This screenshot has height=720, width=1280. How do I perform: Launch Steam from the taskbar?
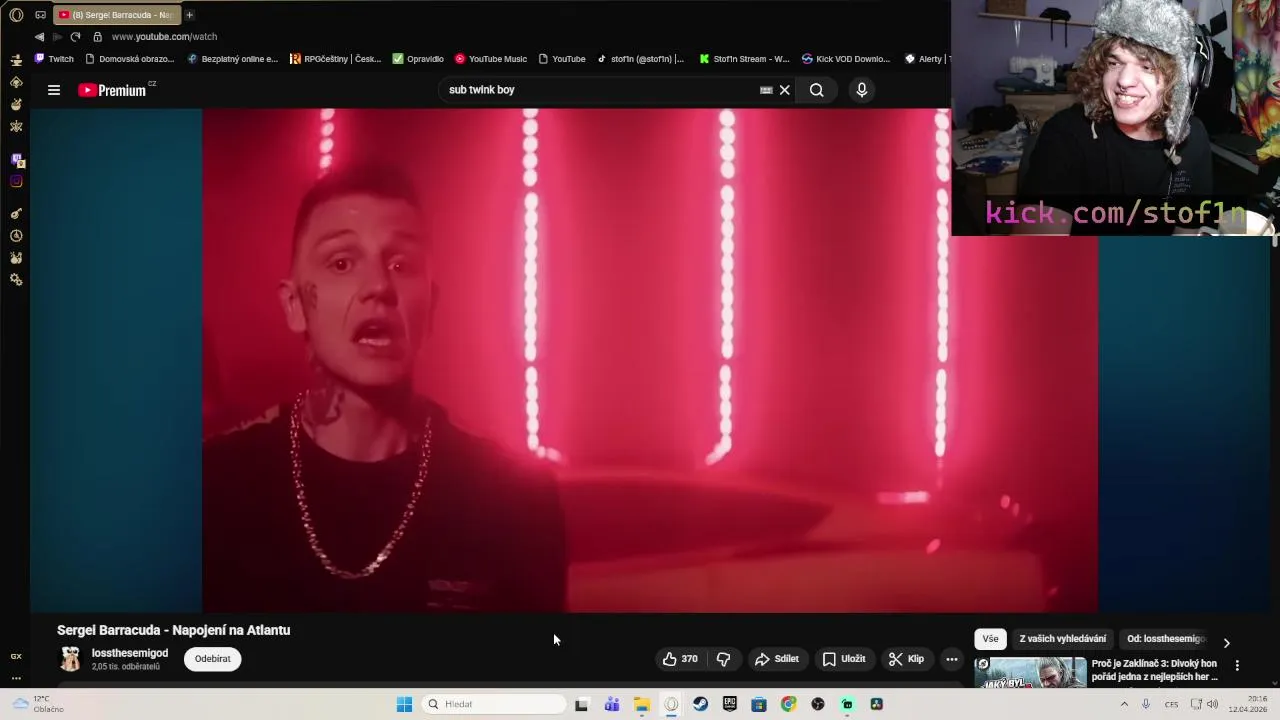tap(700, 704)
